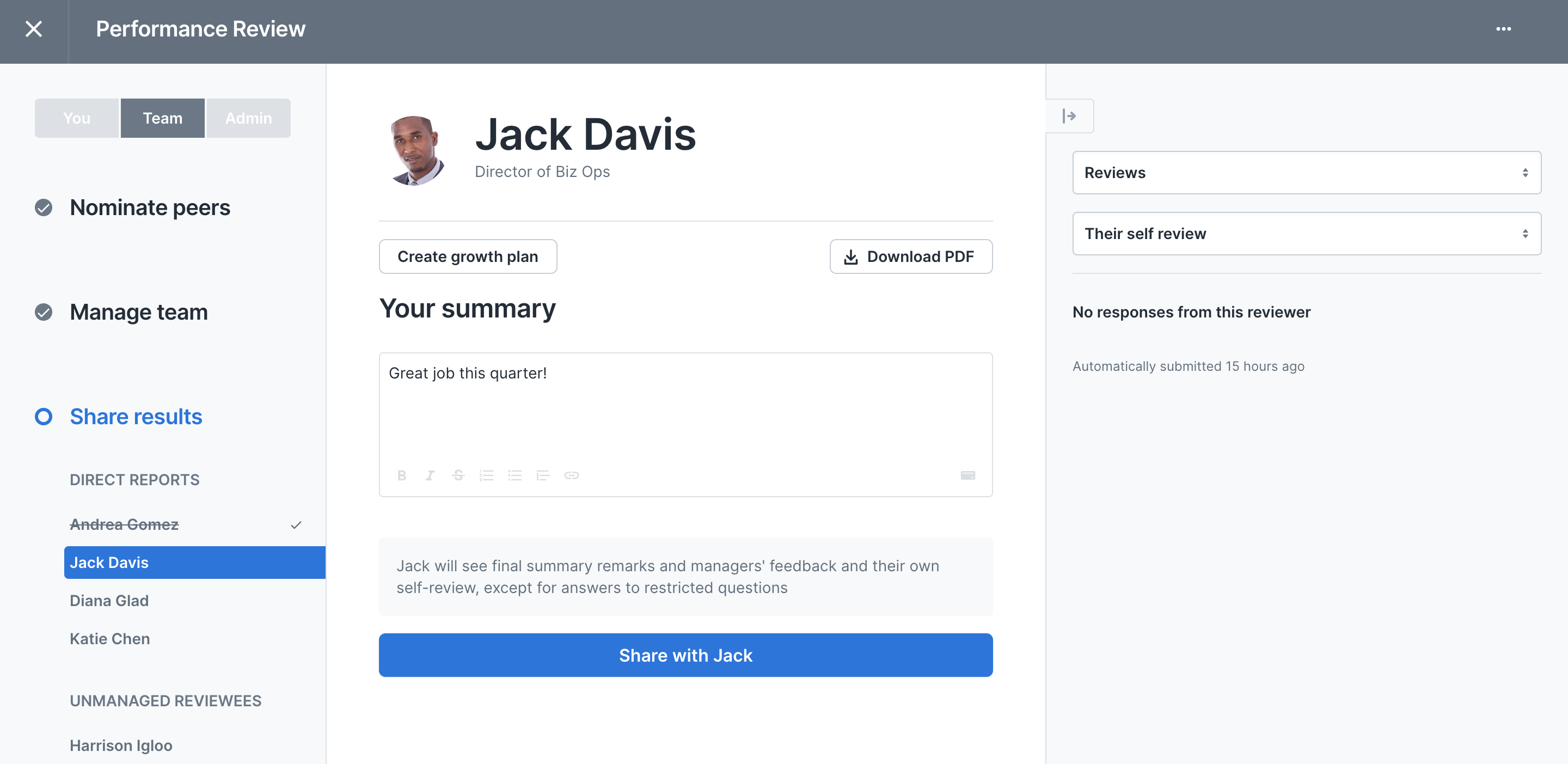Select Diana Glad in direct reports
Image resolution: width=1568 pixels, height=764 pixels.
click(x=109, y=601)
